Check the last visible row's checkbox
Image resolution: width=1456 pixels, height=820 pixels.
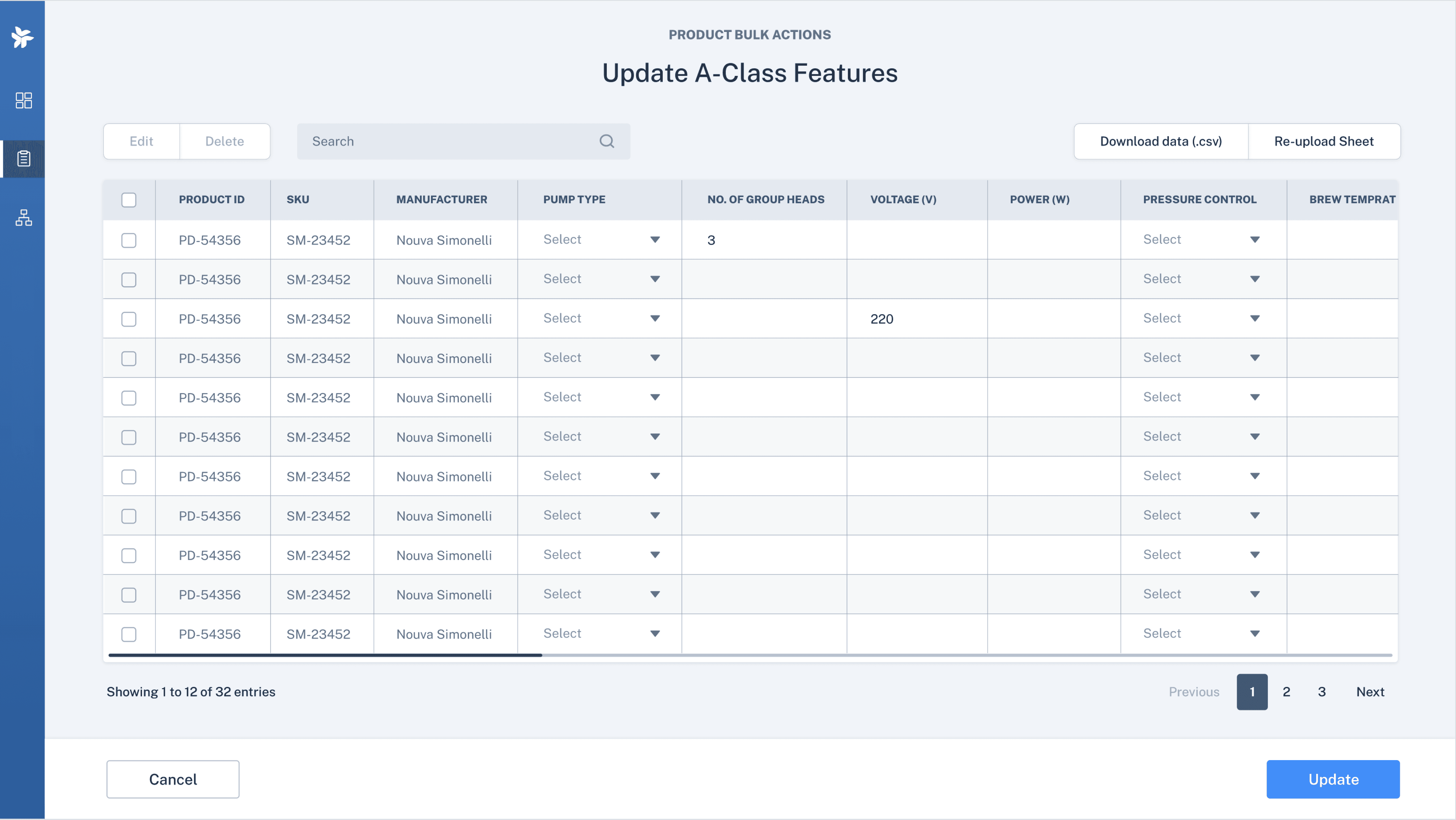pos(129,634)
